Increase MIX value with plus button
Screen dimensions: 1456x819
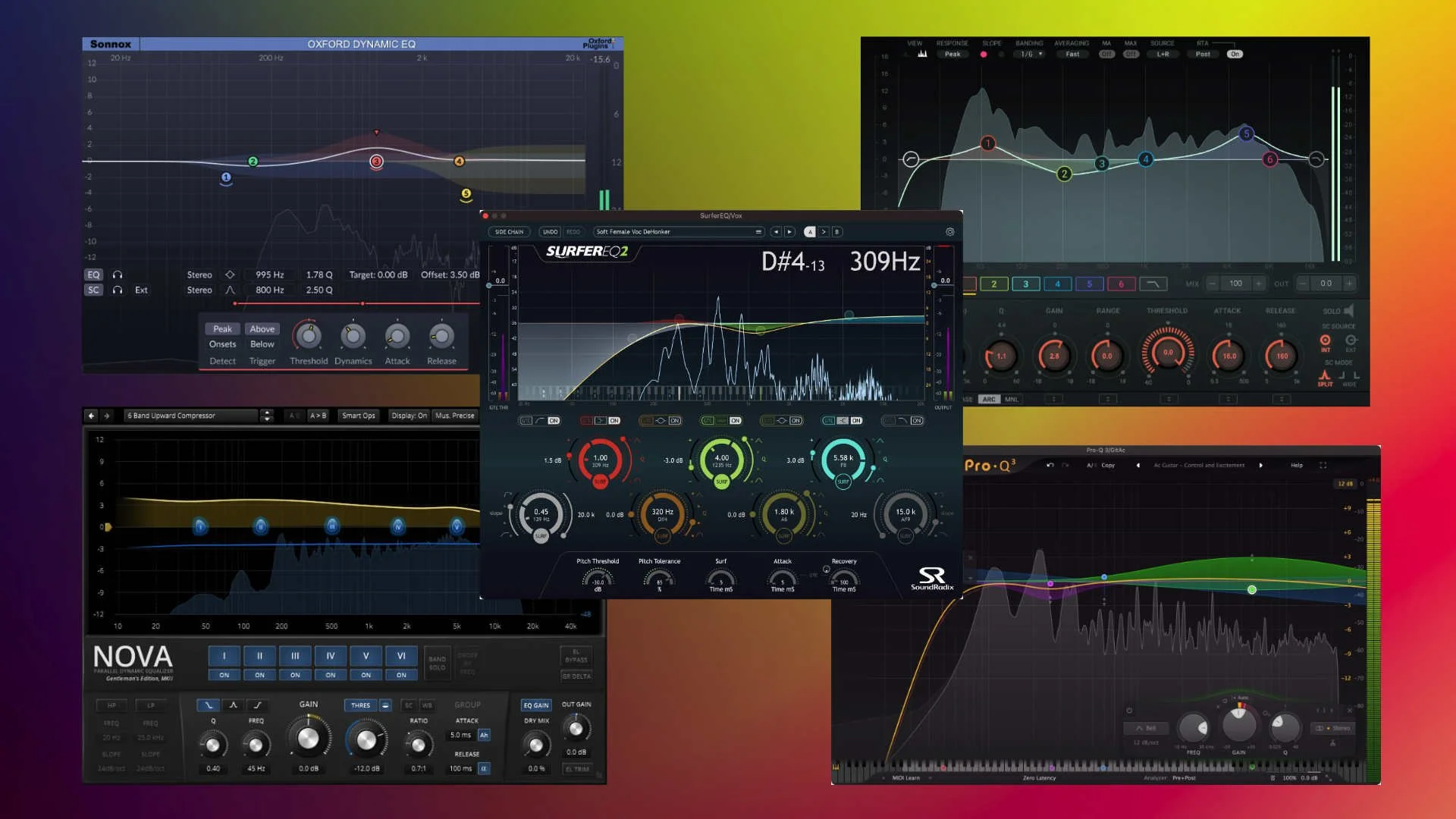(1259, 284)
